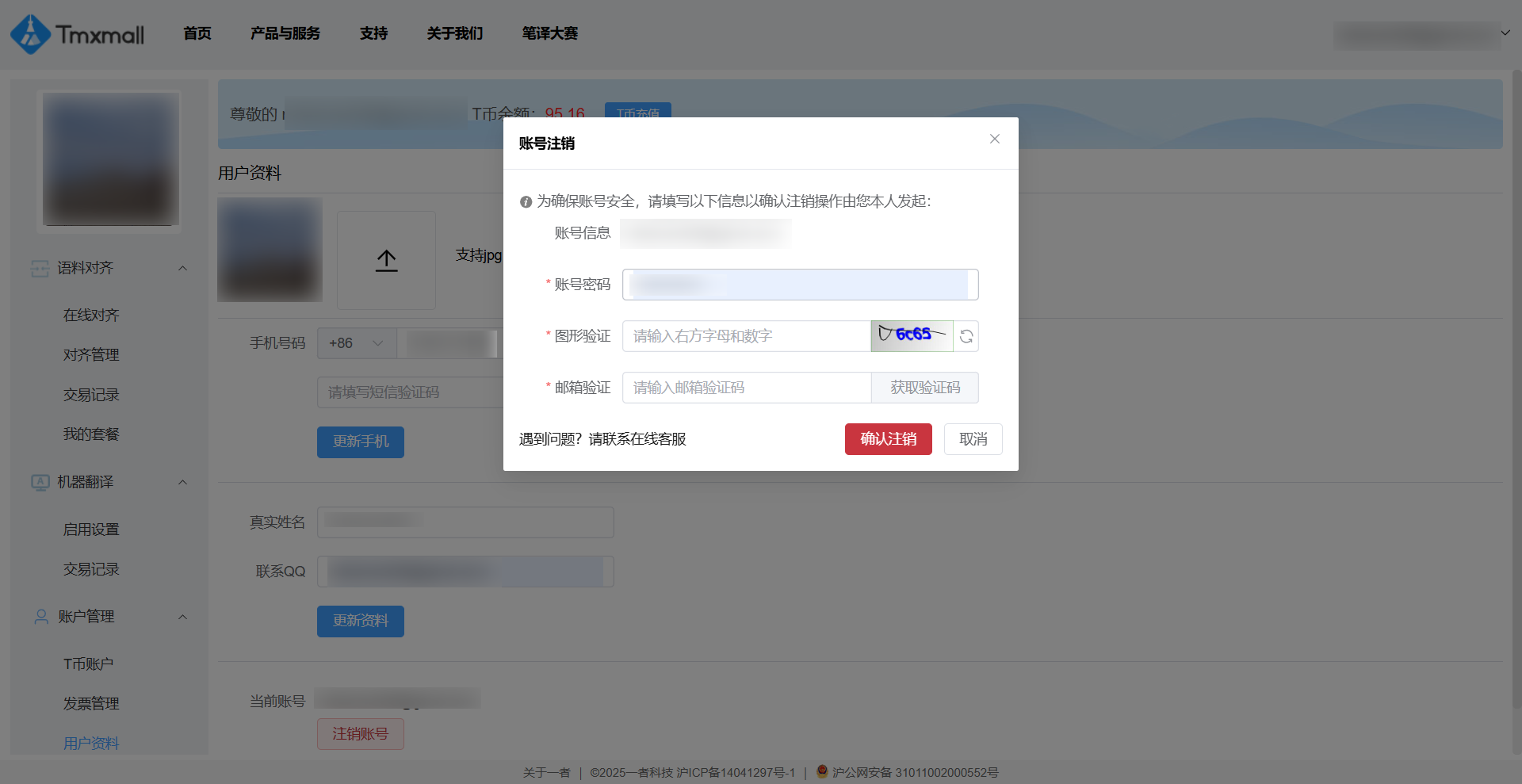
Task: Refresh the captcha image icon
Action: 966,336
